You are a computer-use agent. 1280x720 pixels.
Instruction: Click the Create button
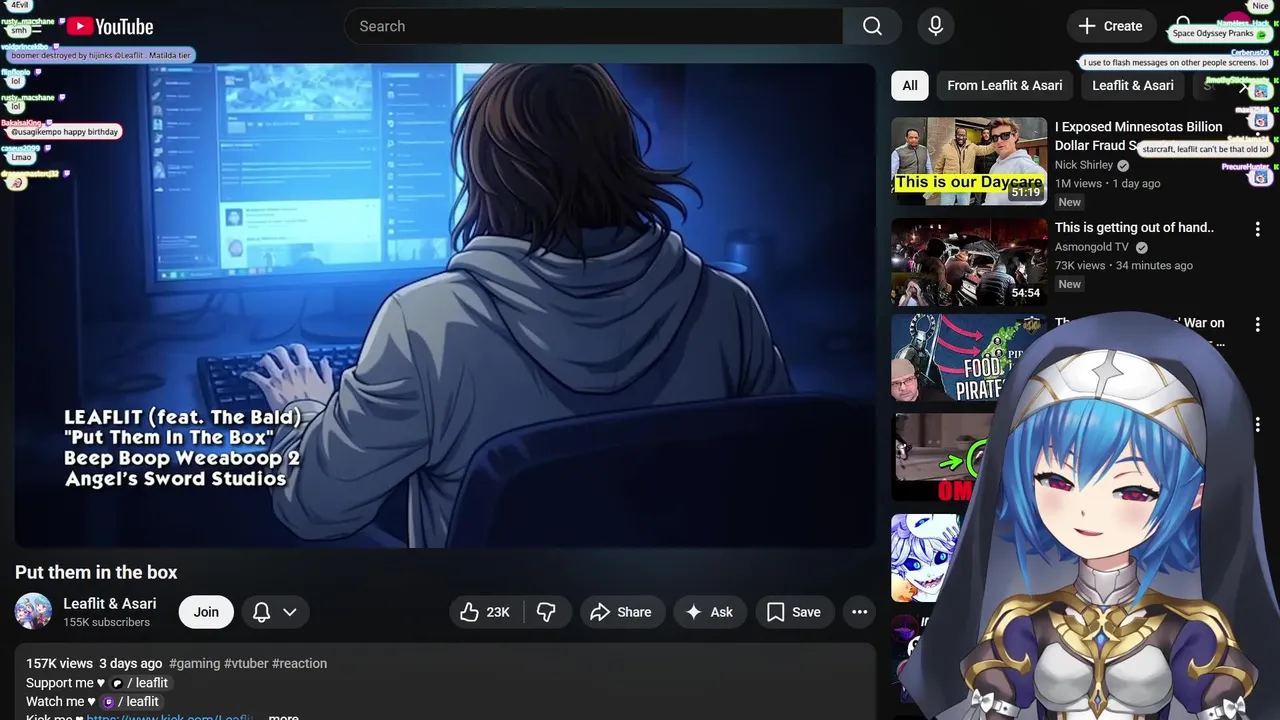click(1111, 26)
